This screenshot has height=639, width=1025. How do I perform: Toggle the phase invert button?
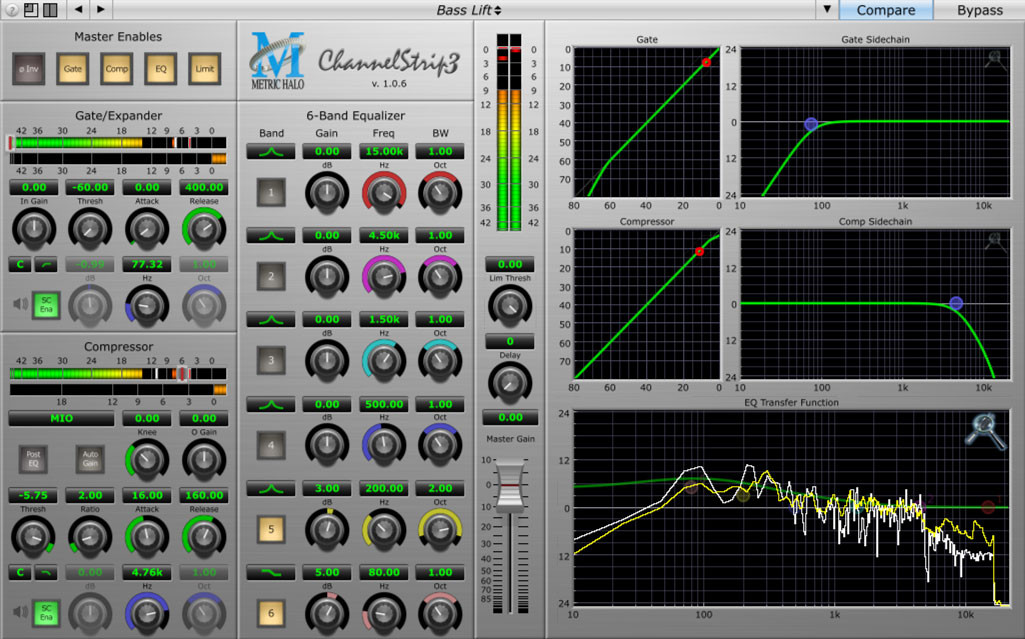(x=26, y=69)
